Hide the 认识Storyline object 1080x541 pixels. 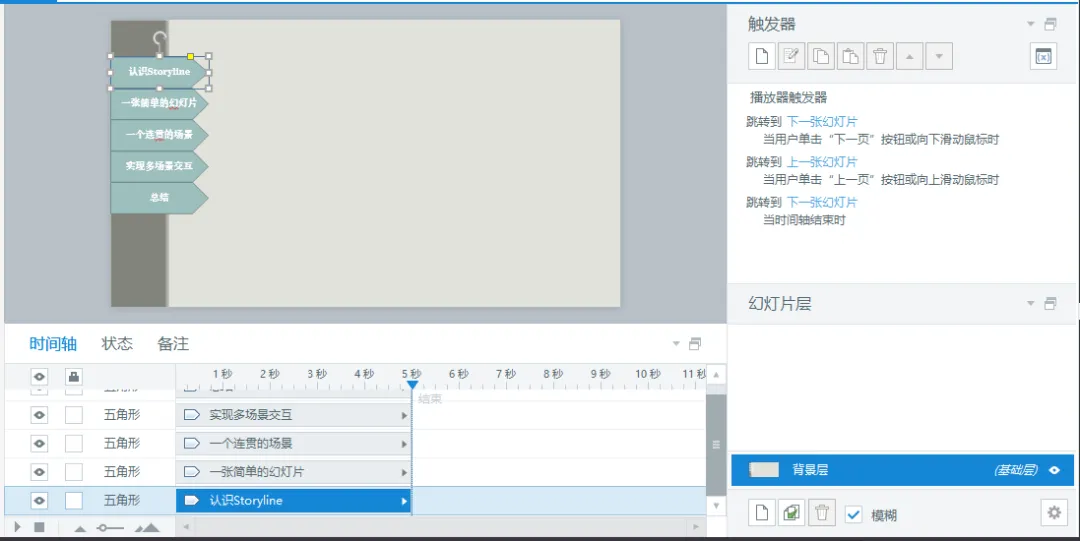pyautogui.click(x=39, y=500)
